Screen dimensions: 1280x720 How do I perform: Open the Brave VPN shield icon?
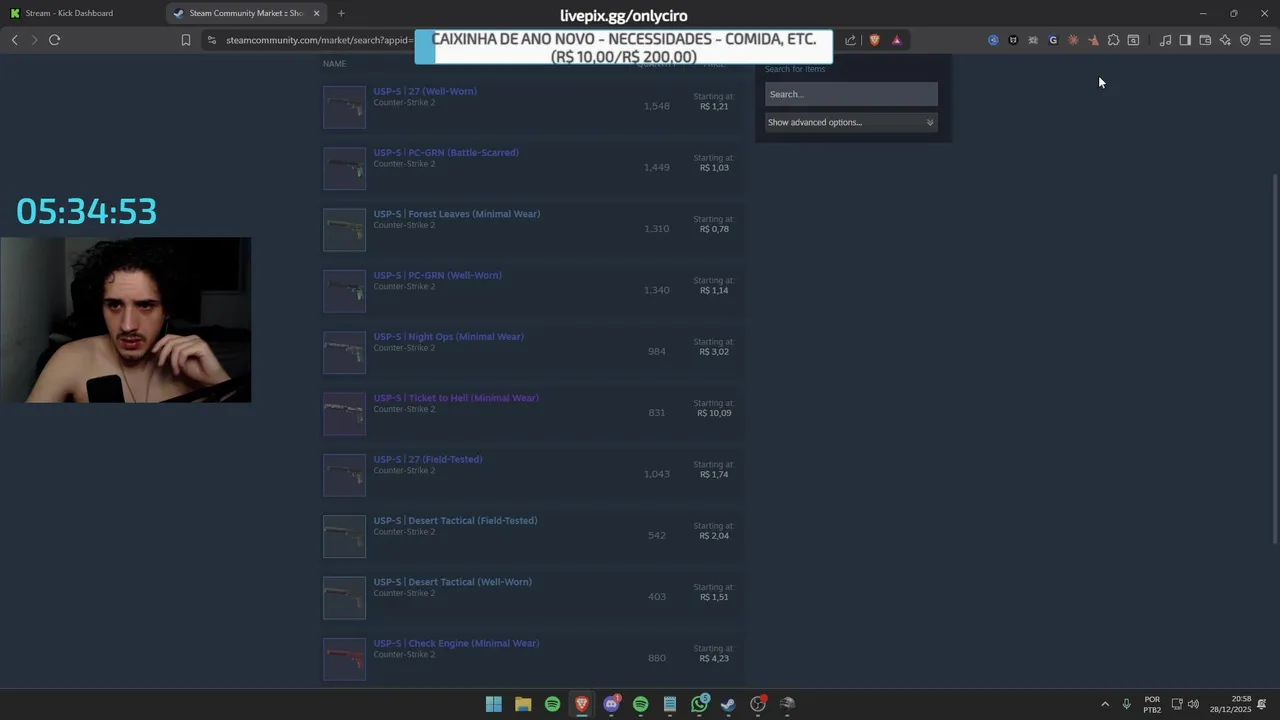point(1245,40)
